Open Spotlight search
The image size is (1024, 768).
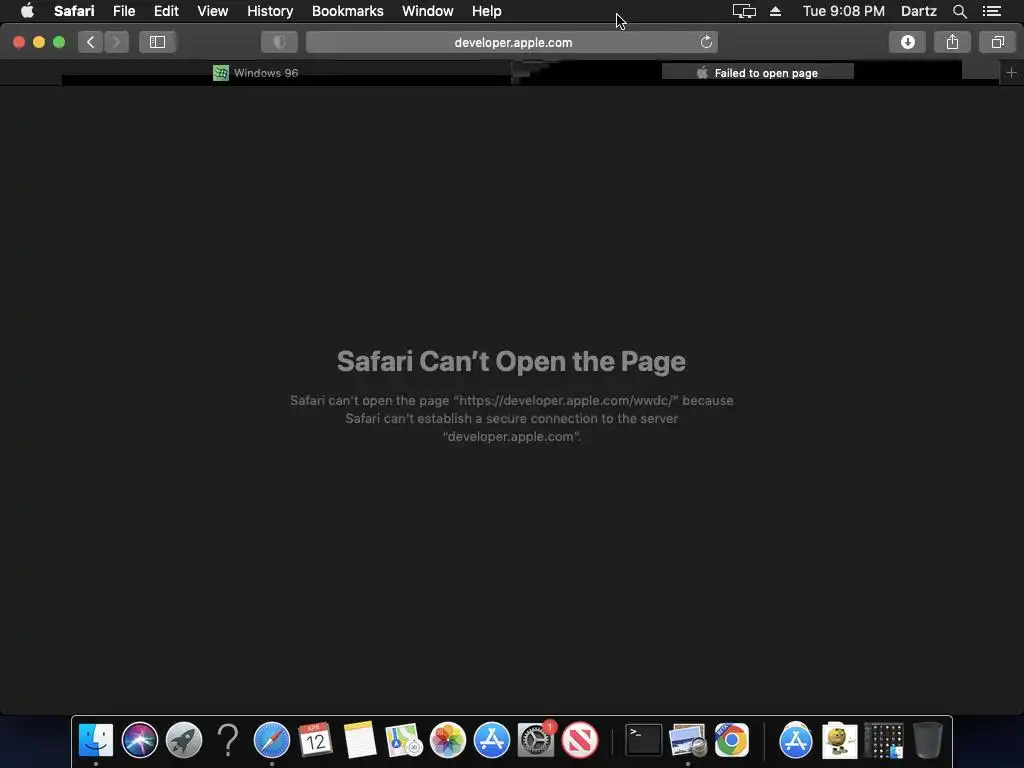click(x=959, y=11)
